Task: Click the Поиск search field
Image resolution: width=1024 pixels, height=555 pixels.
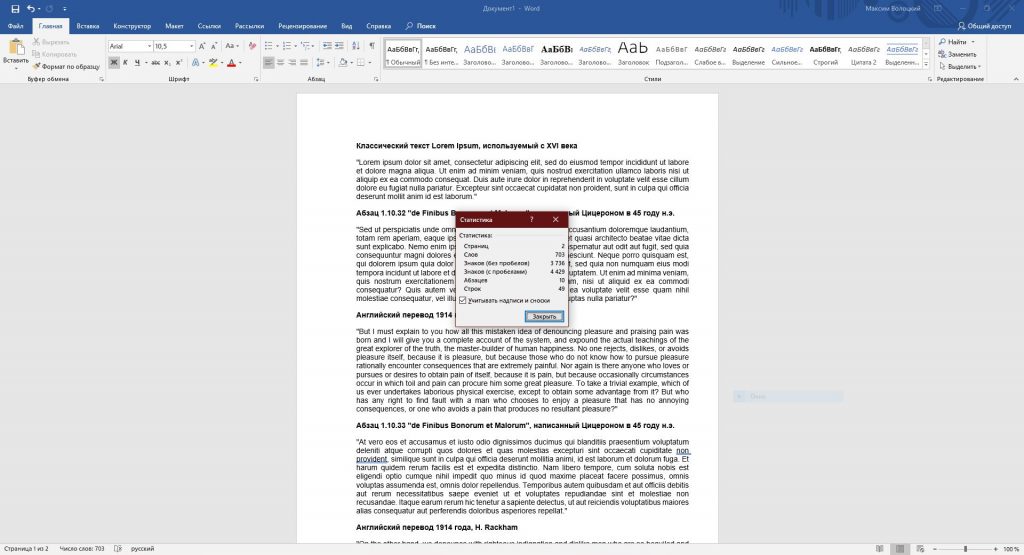Action: point(421,26)
